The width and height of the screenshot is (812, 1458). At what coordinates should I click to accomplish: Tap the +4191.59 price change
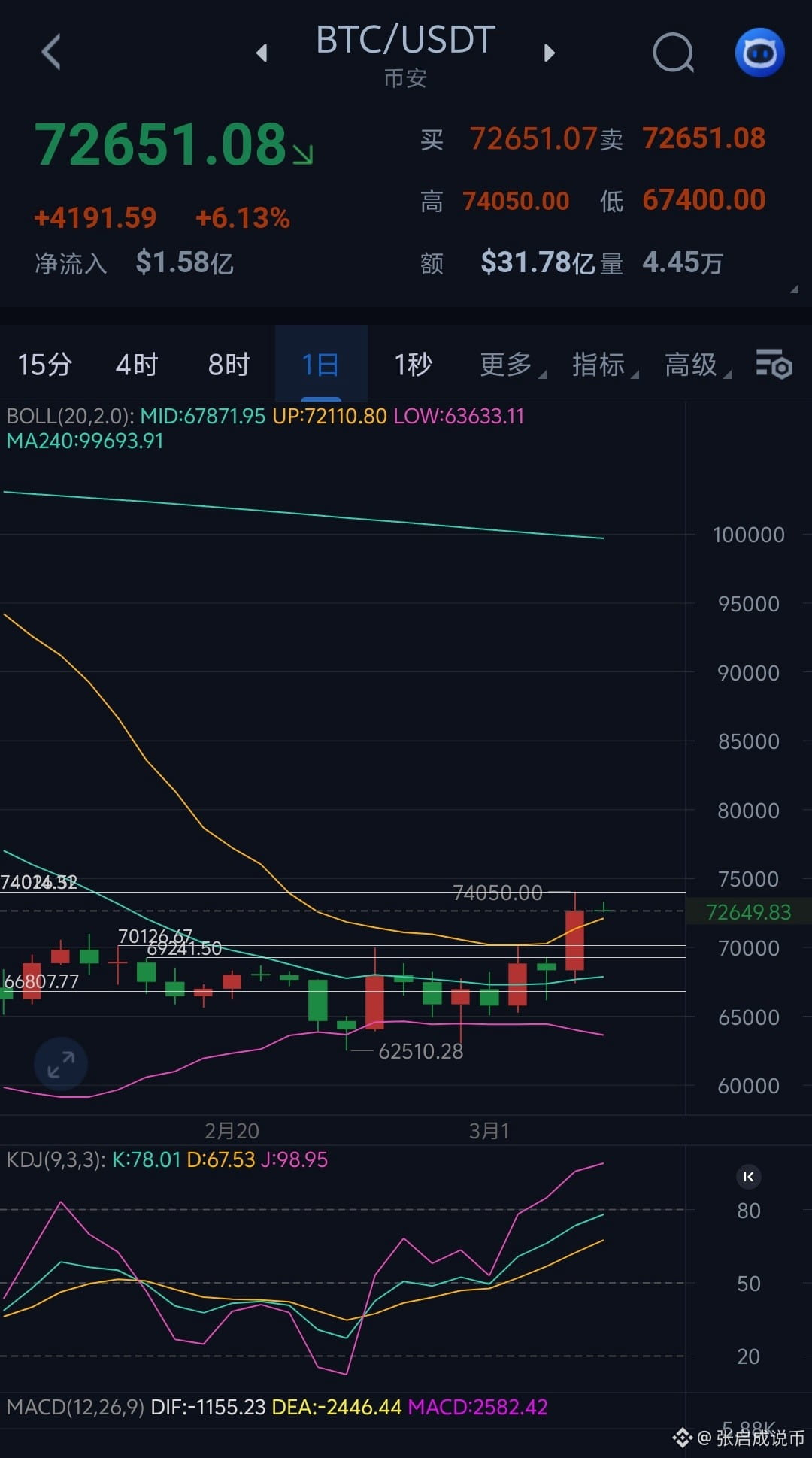(95, 218)
